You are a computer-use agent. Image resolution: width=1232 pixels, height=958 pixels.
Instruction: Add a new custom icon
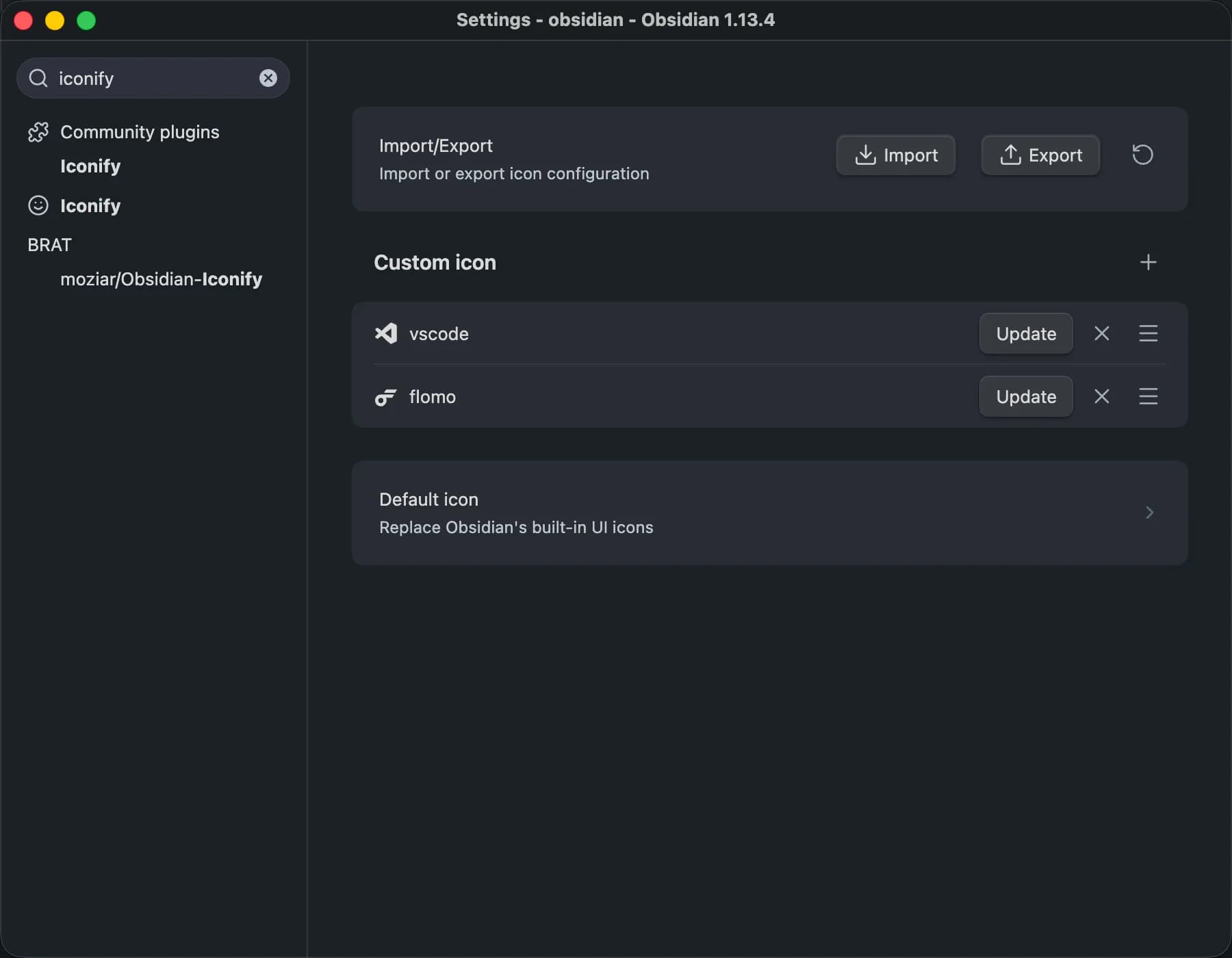[x=1148, y=262]
